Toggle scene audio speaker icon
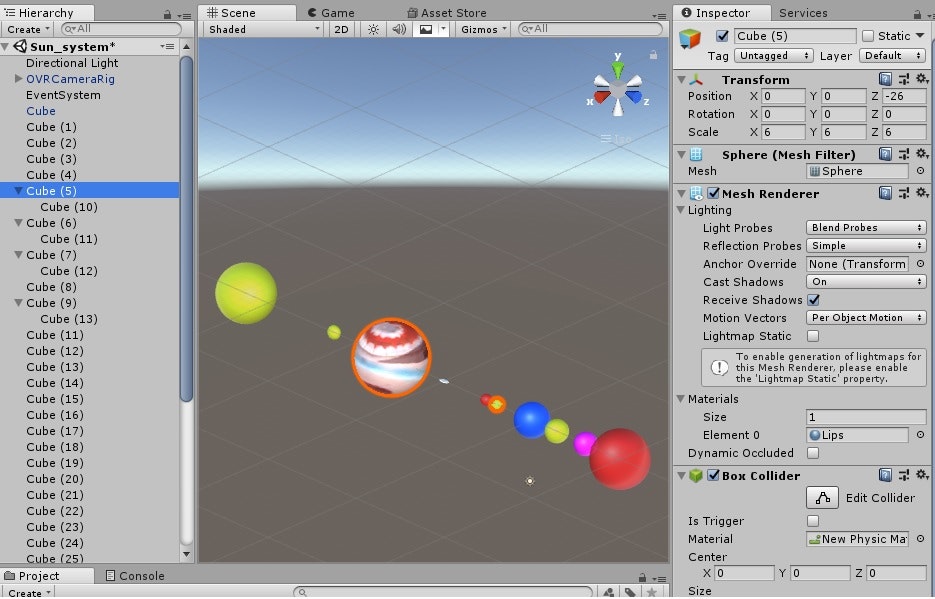This screenshot has height=599, width=935. pyautogui.click(x=399, y=29)
